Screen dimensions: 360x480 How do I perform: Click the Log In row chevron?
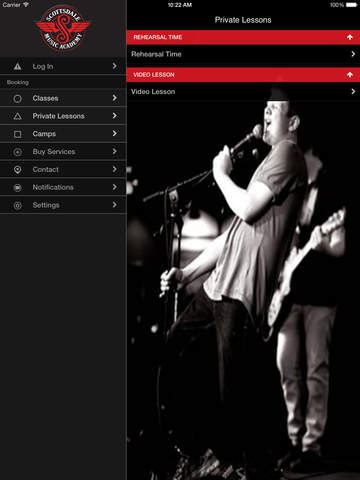[x=115, y=66]
